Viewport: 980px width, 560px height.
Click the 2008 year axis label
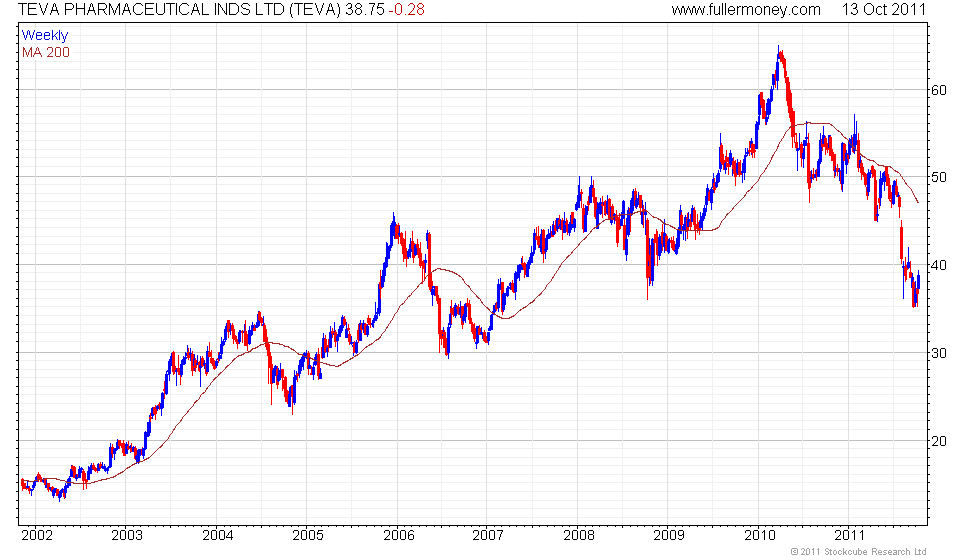[x=579, y=535]
